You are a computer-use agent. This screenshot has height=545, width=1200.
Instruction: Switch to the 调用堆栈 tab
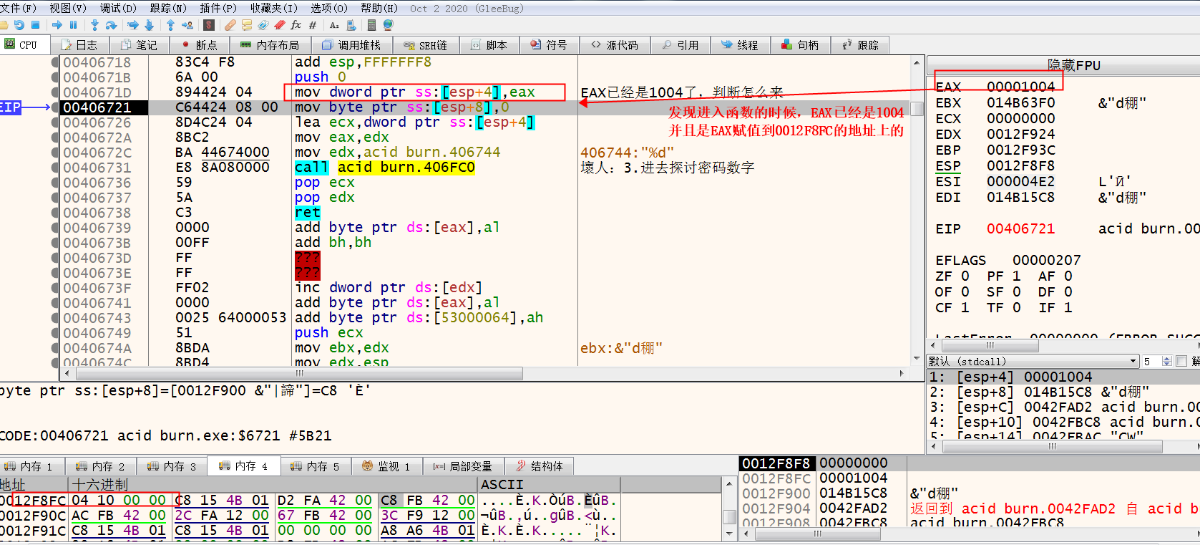[350, 45]
